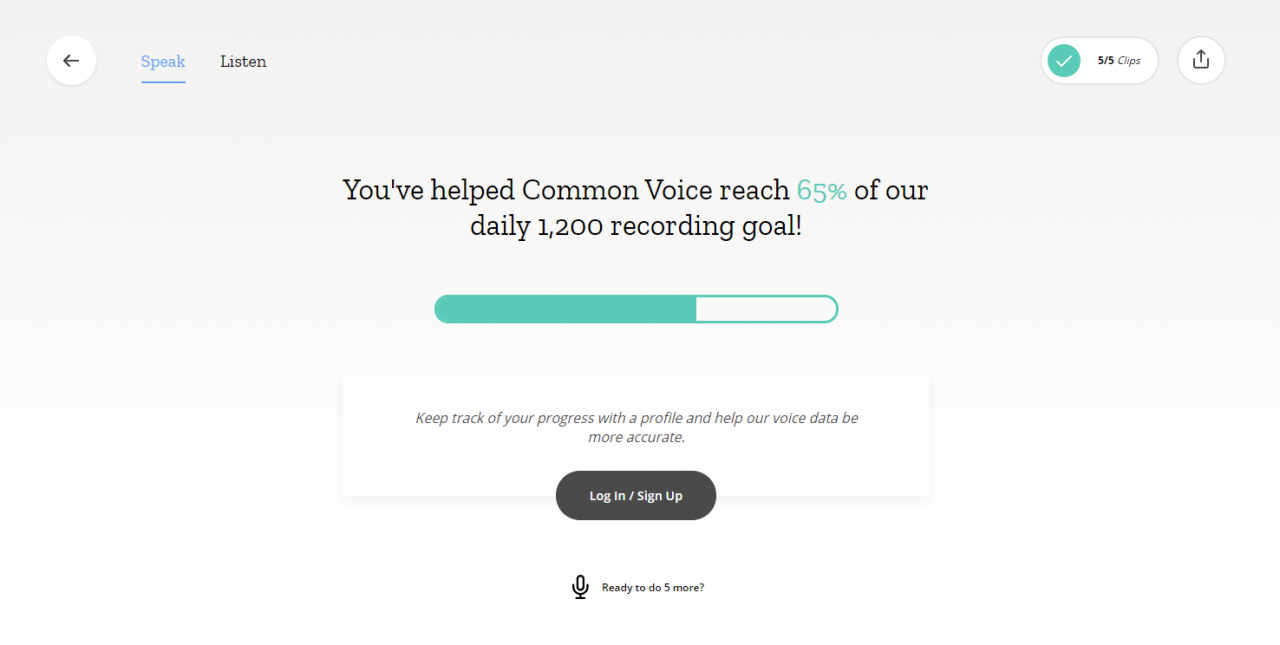The image size is (1280, 645).
Task: Click the blue underline beneath Speak
Action: (163, 82)
